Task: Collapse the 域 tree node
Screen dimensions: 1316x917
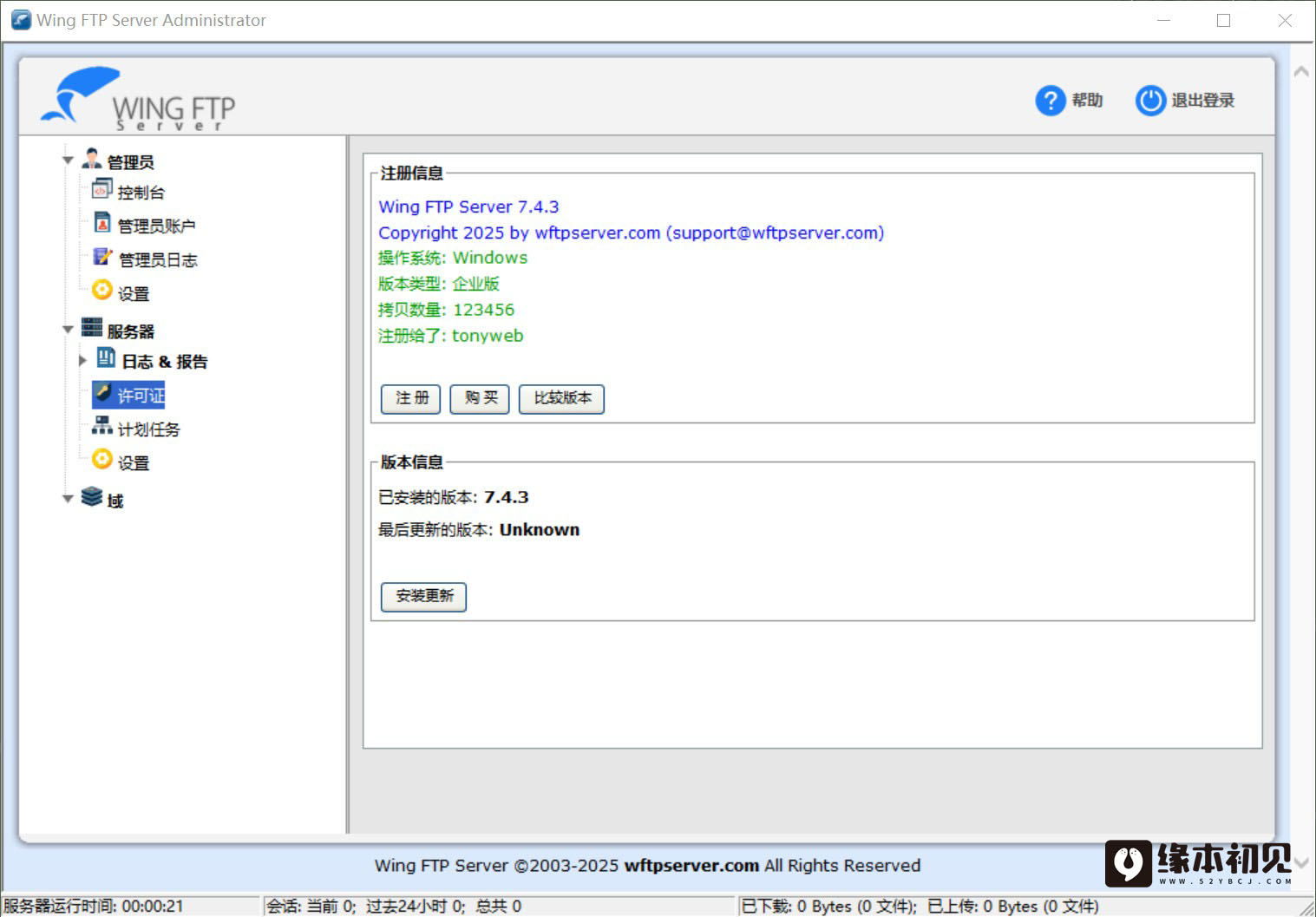Action: (x=68, y=499)
